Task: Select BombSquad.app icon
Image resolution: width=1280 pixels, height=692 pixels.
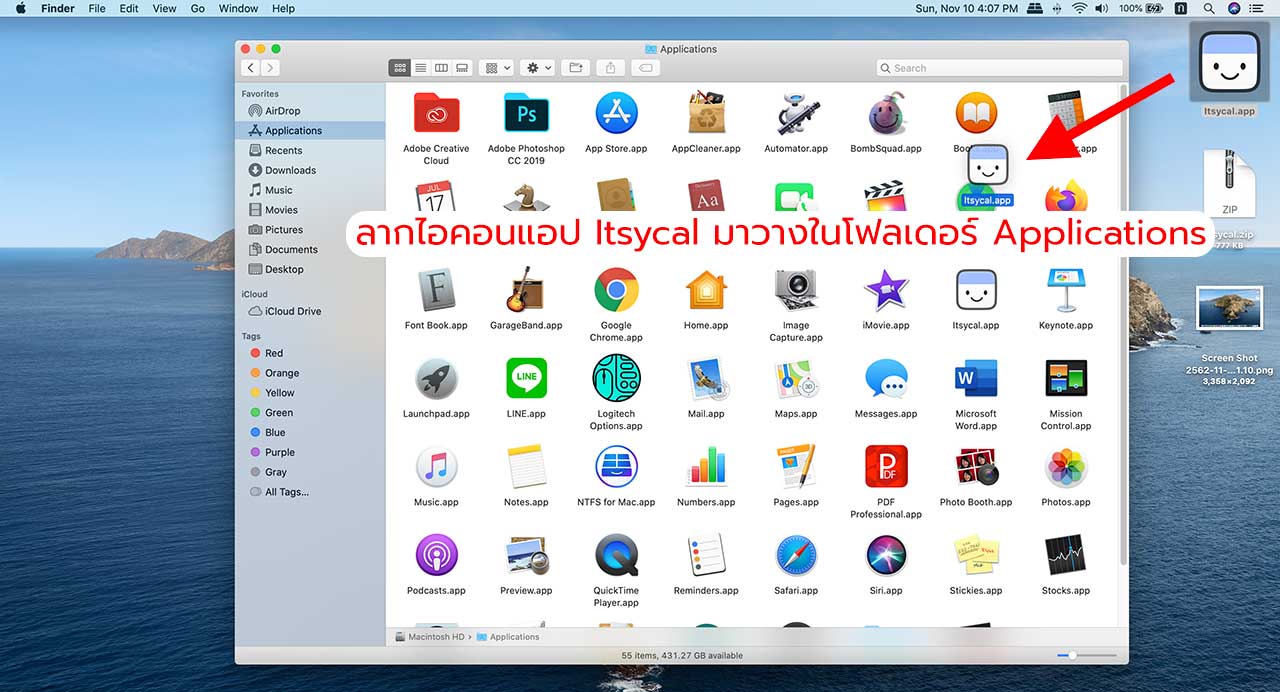Action: pos(886,114)
